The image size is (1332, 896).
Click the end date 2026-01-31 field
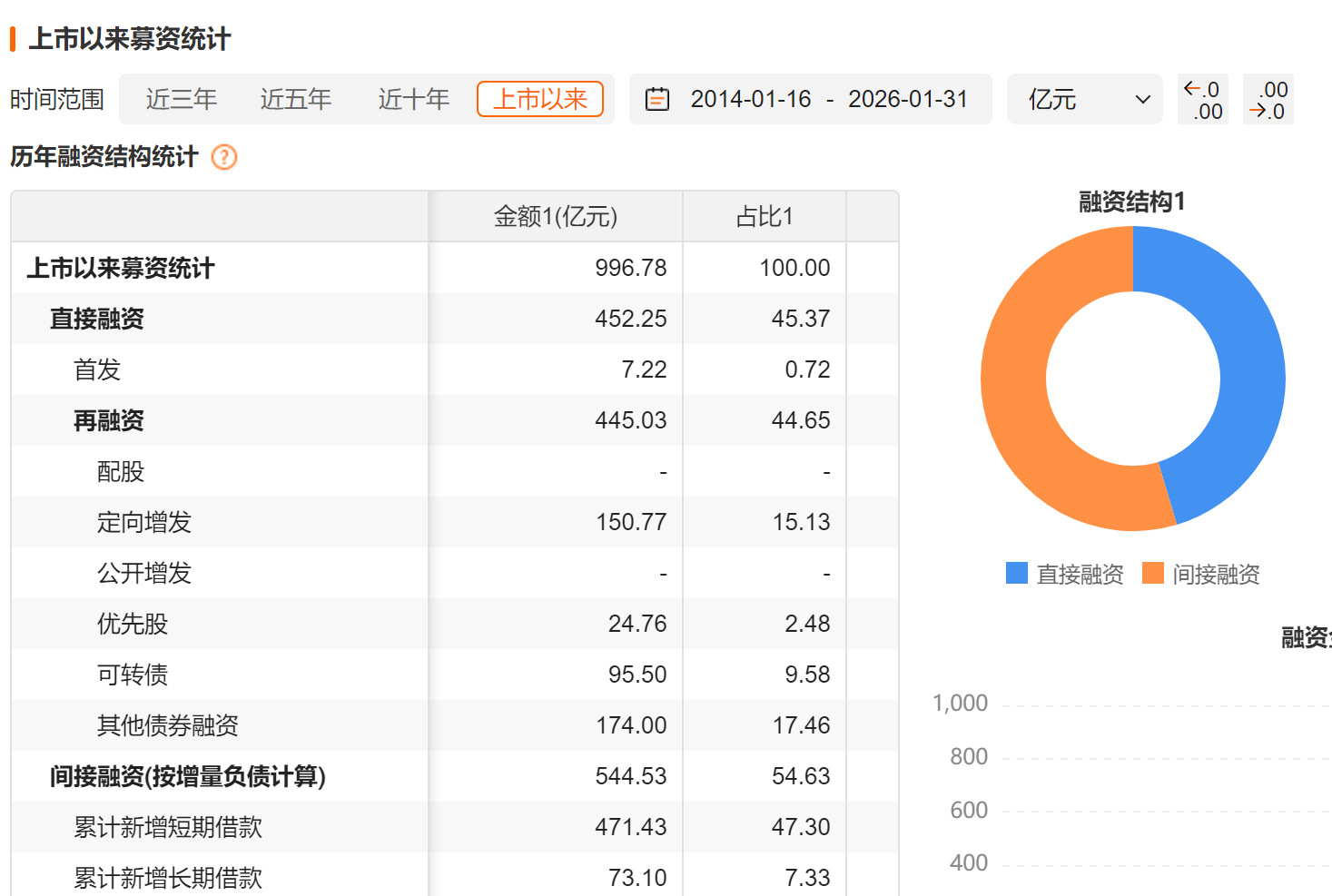[908, 99]
